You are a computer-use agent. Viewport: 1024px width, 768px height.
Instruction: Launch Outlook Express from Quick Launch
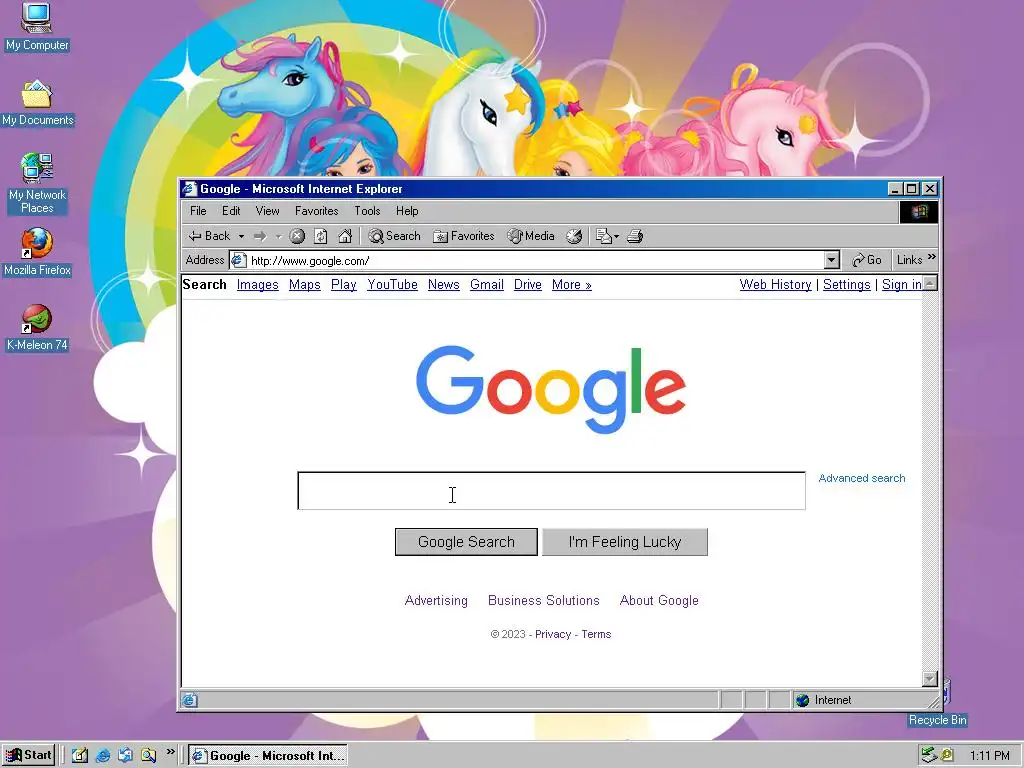(125, 756)
